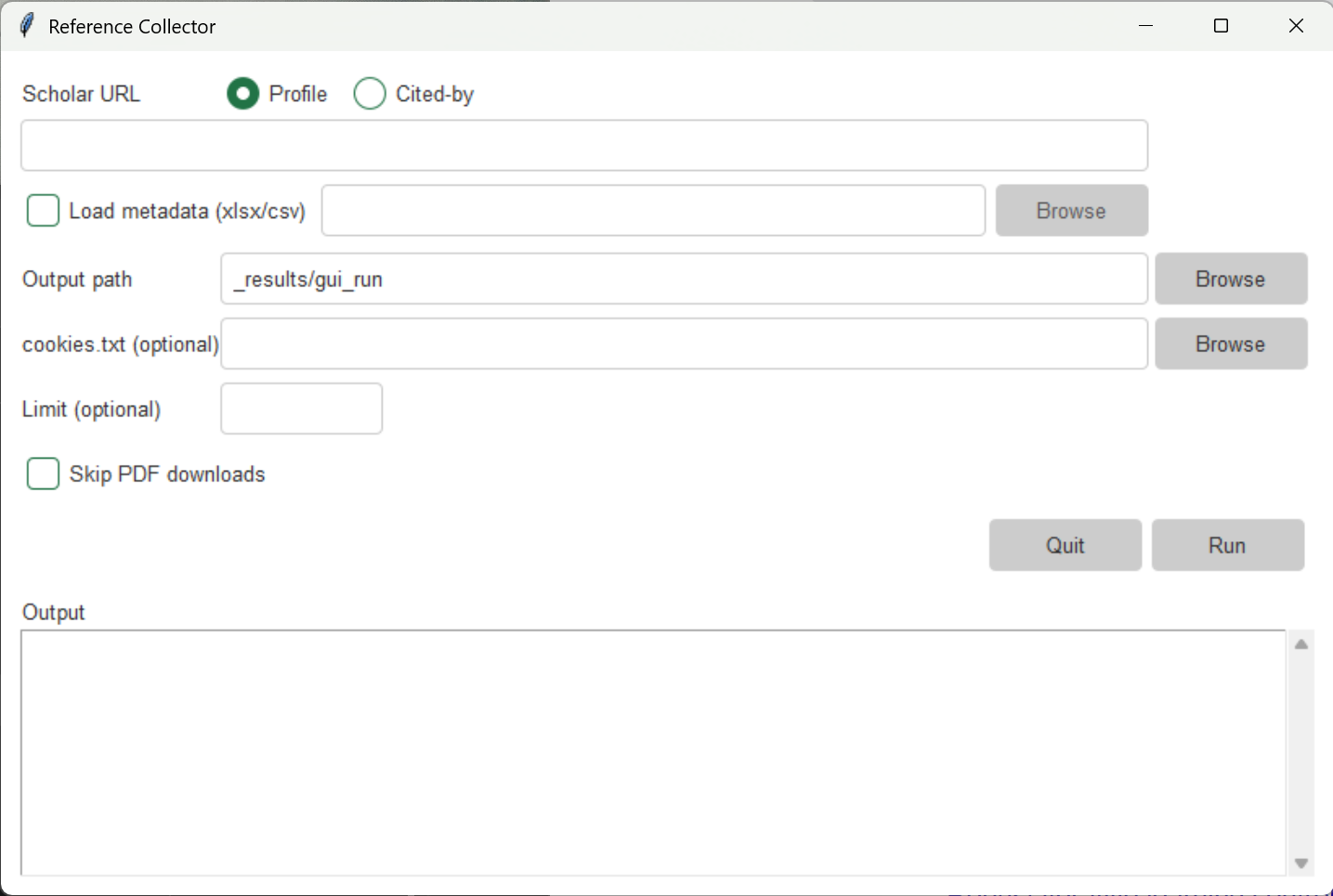Enable the Load metadata (xlsx/csv) checkbox
This screenshot has width=1333, height=896.
(43, 211)
